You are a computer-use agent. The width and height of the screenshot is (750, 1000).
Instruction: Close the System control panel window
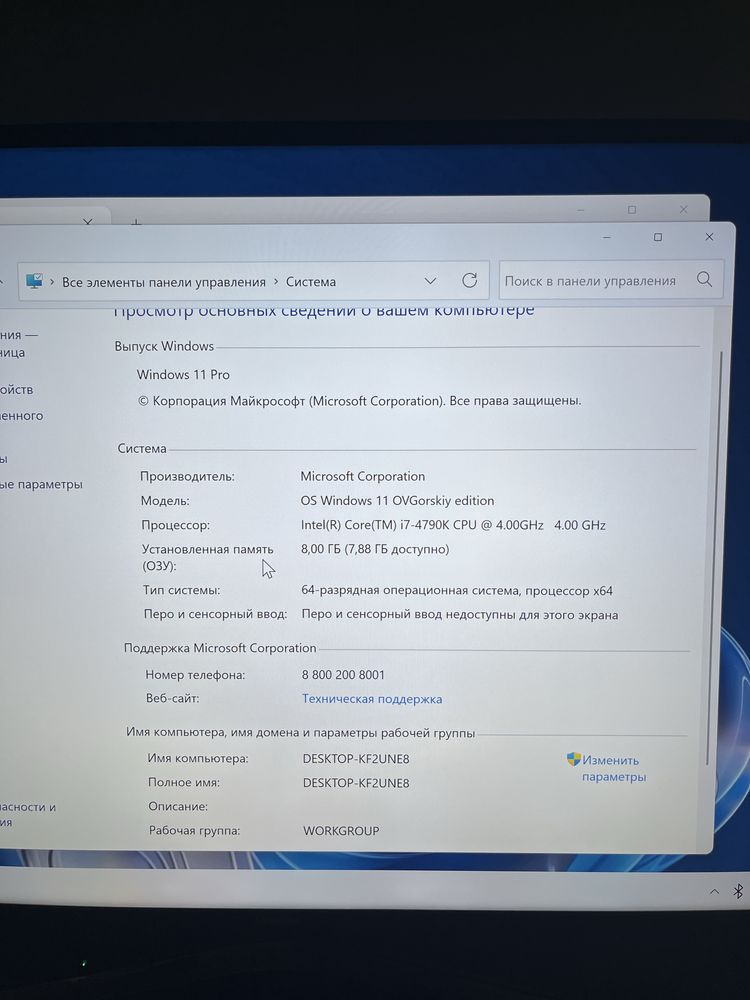(709, 237)
